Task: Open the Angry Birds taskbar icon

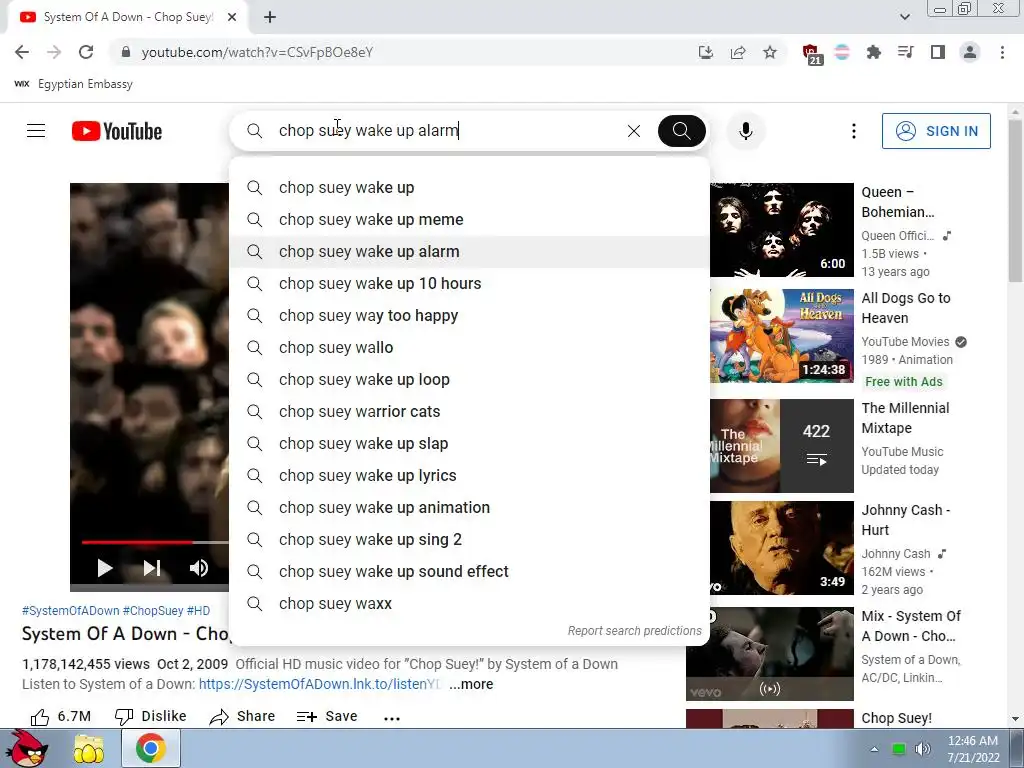Action: tap(27, 748)
